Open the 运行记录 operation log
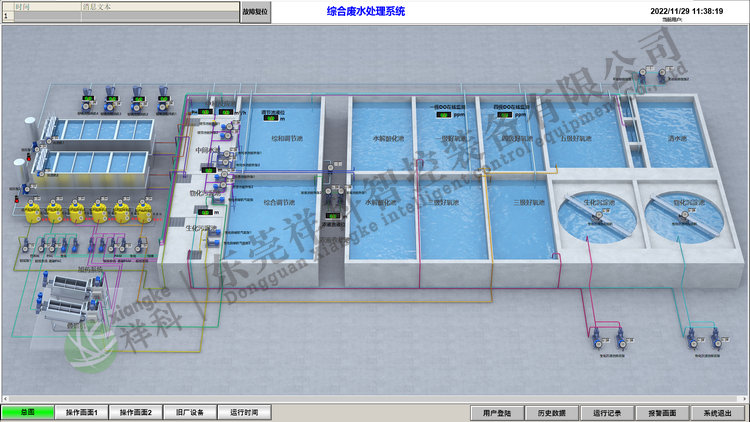The image size is (750, 422). [607, 412]
